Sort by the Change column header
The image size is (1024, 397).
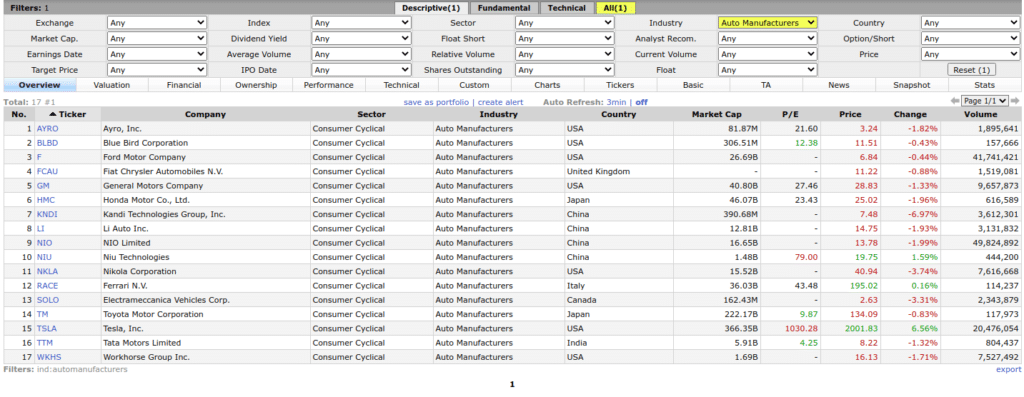(910, 114)
